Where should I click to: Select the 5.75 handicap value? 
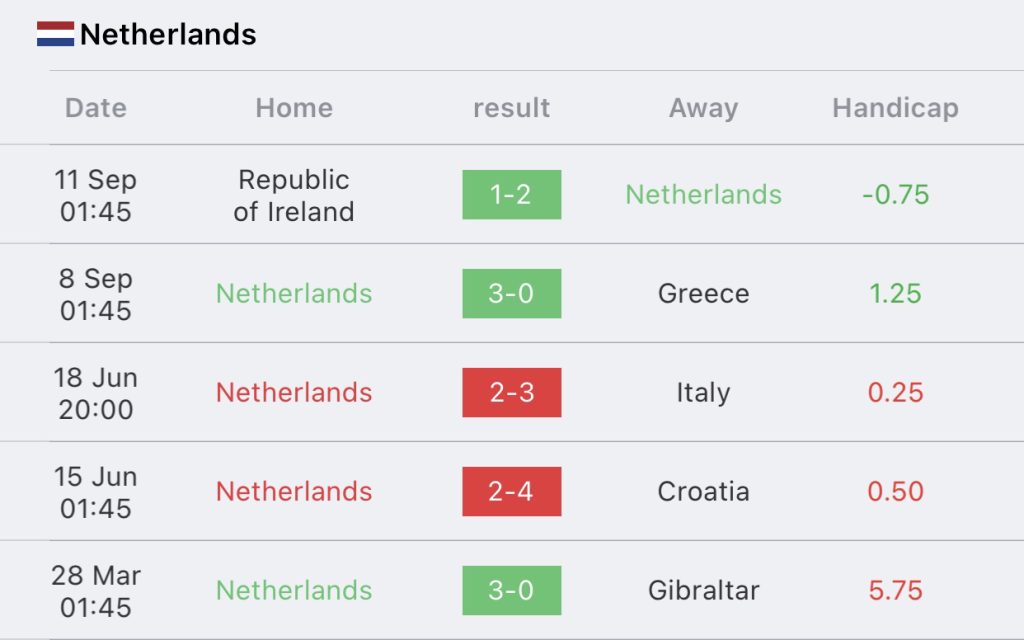(895, 590)
